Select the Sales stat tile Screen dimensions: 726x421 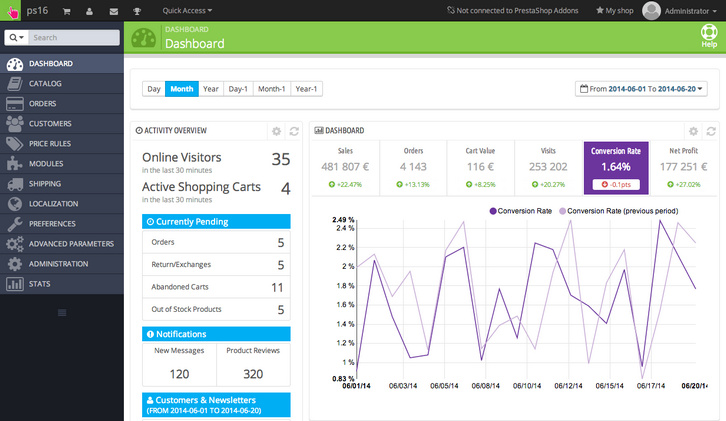tap(345, 167)
